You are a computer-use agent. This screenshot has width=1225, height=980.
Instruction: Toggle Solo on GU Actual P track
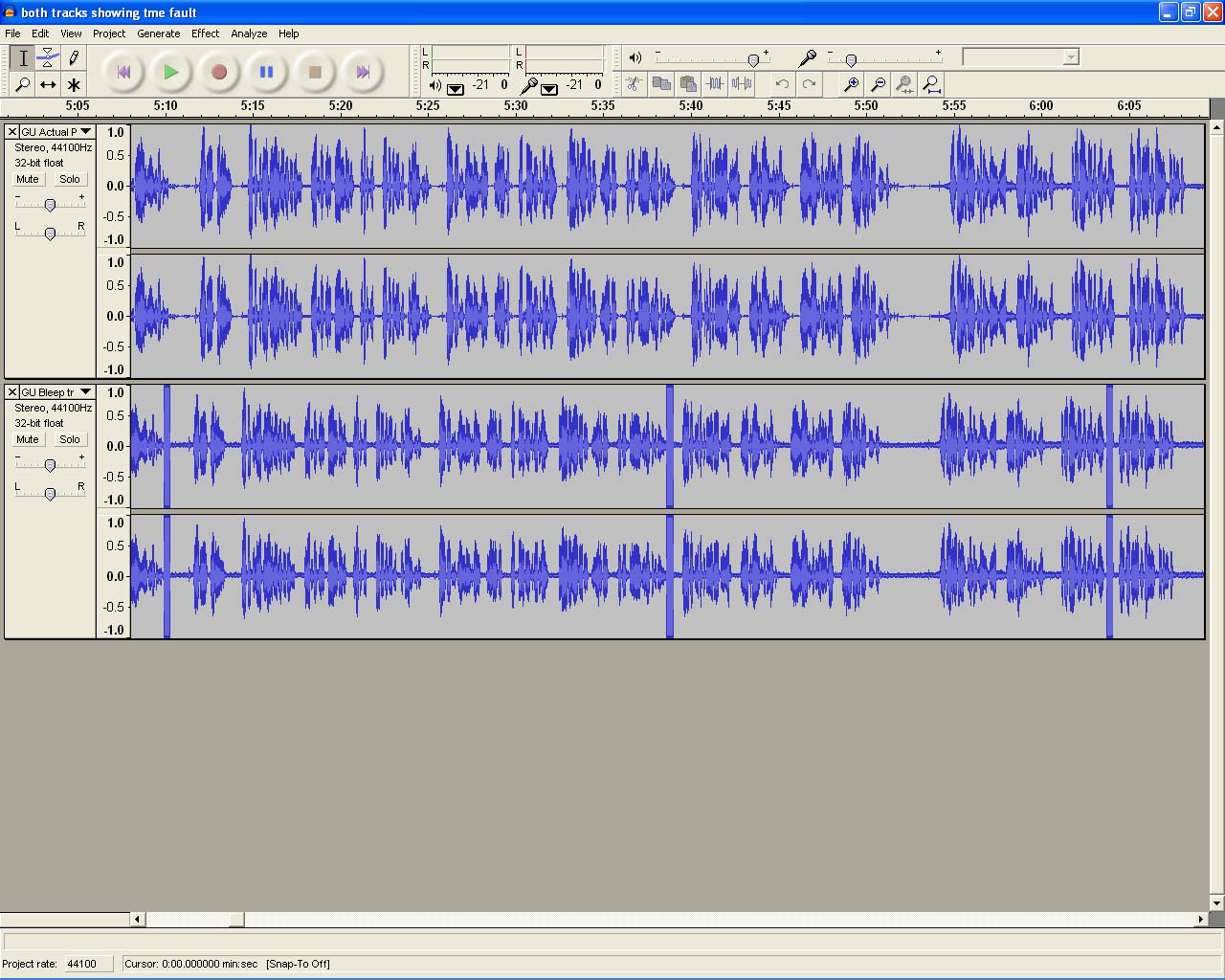(69, 179)
